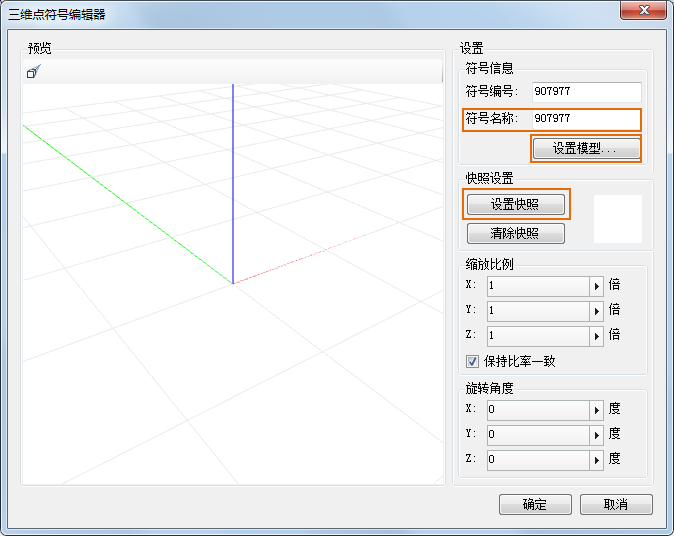Open the 旋转角度 X arrow dropdown

point(597,410)
